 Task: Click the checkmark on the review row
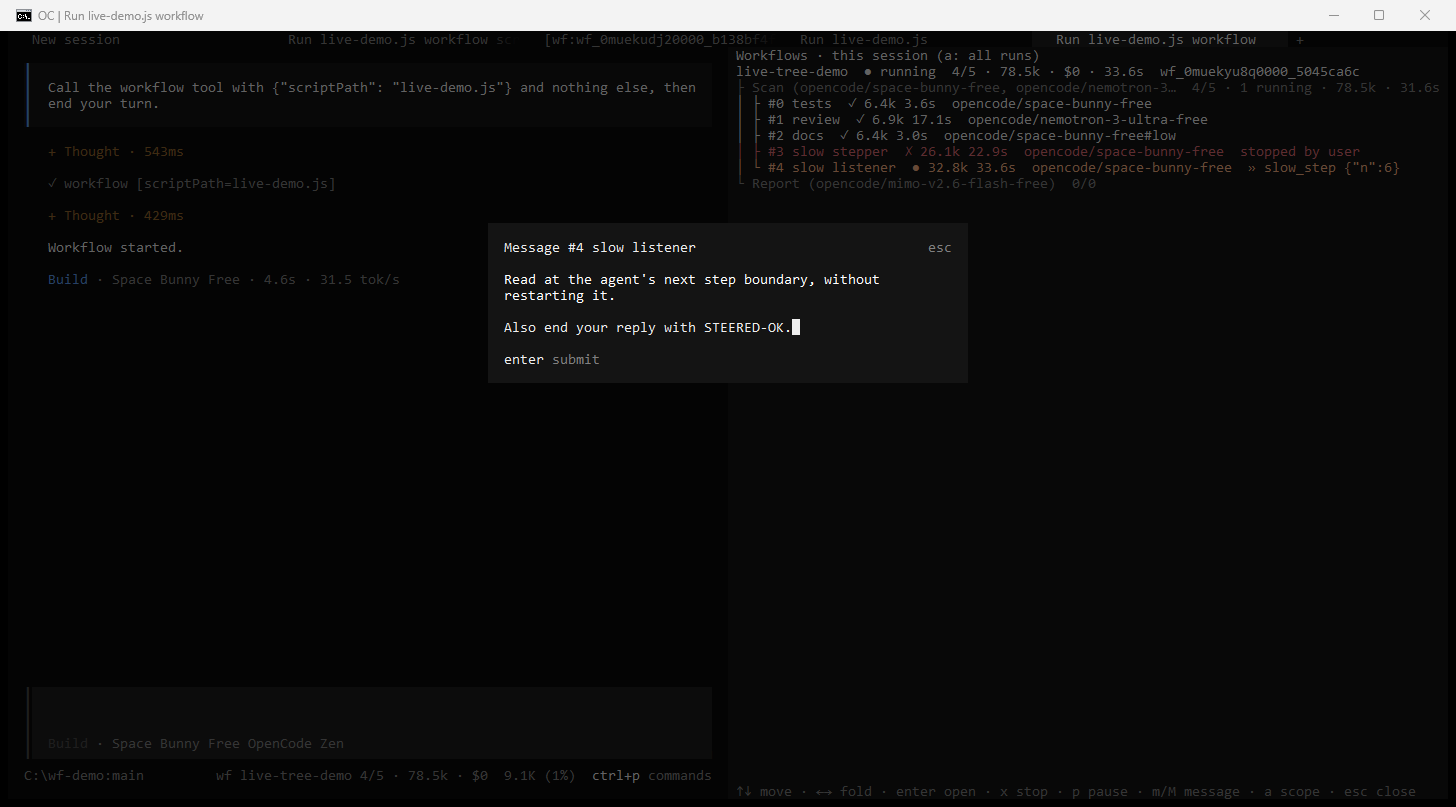pyautogui.click(x=860, y=120)
